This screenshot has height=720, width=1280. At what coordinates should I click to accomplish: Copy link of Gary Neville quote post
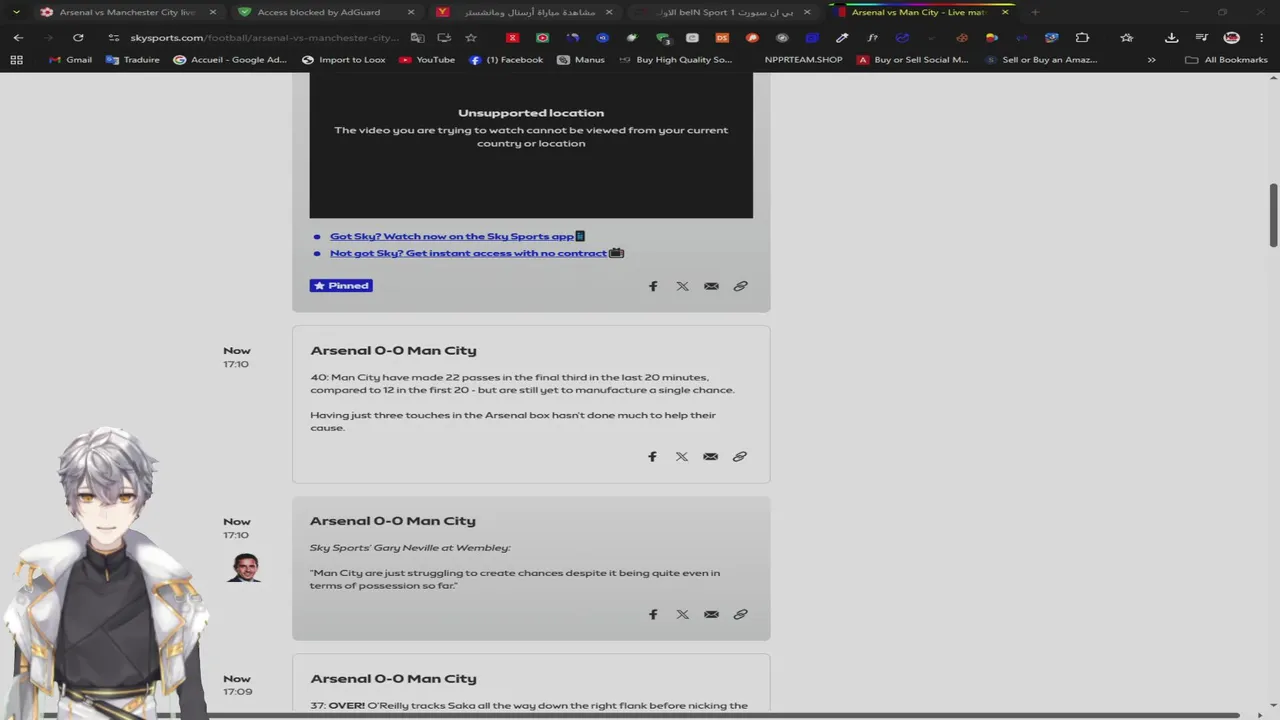click(740, 614)
